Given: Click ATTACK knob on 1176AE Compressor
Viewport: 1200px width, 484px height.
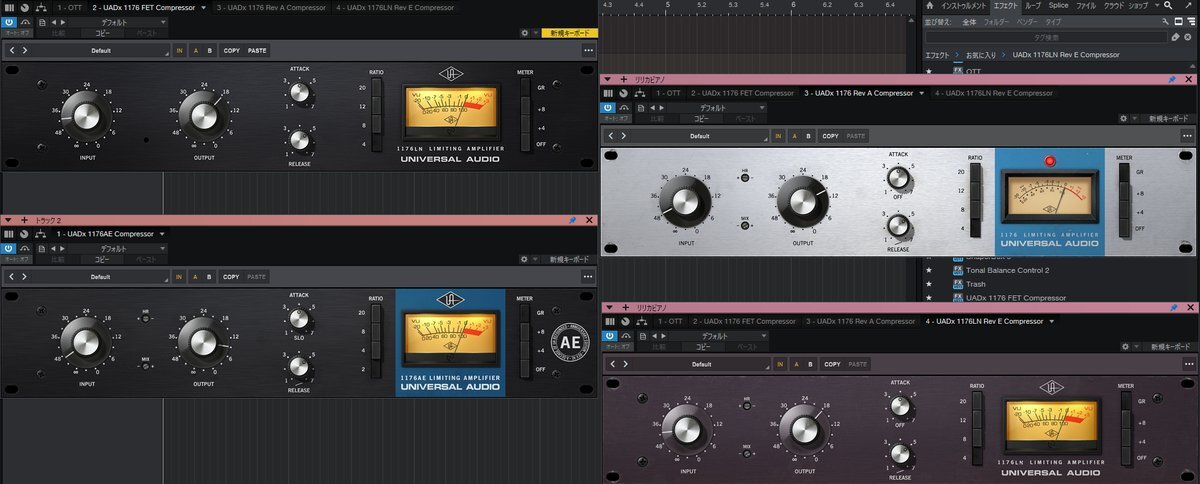Looking at the screenshot, I should 299,321.
